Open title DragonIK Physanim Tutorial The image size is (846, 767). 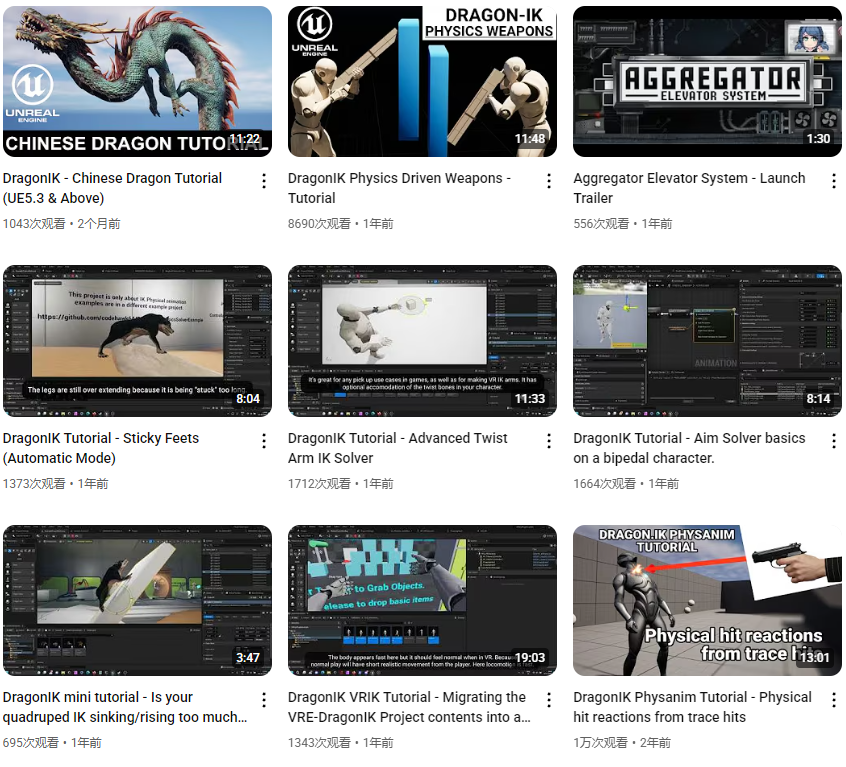point(692,707)
